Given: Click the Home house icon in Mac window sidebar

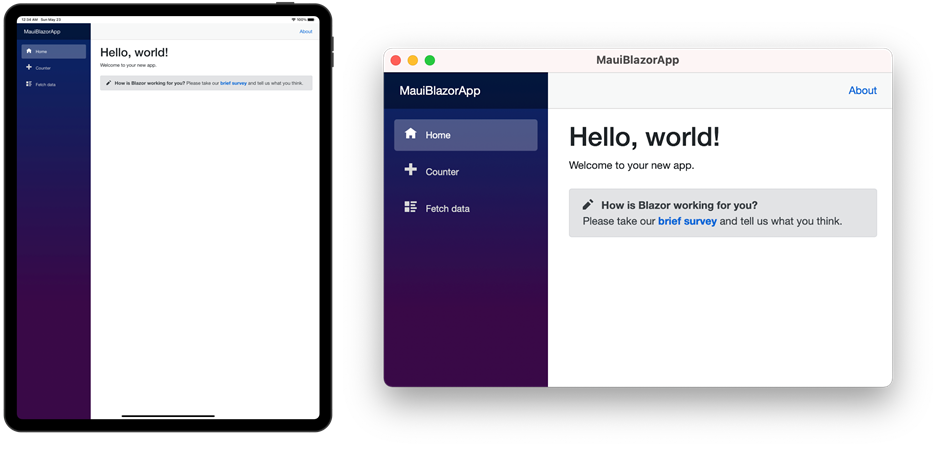Looking at the screenshot, I should pos(411,134).
